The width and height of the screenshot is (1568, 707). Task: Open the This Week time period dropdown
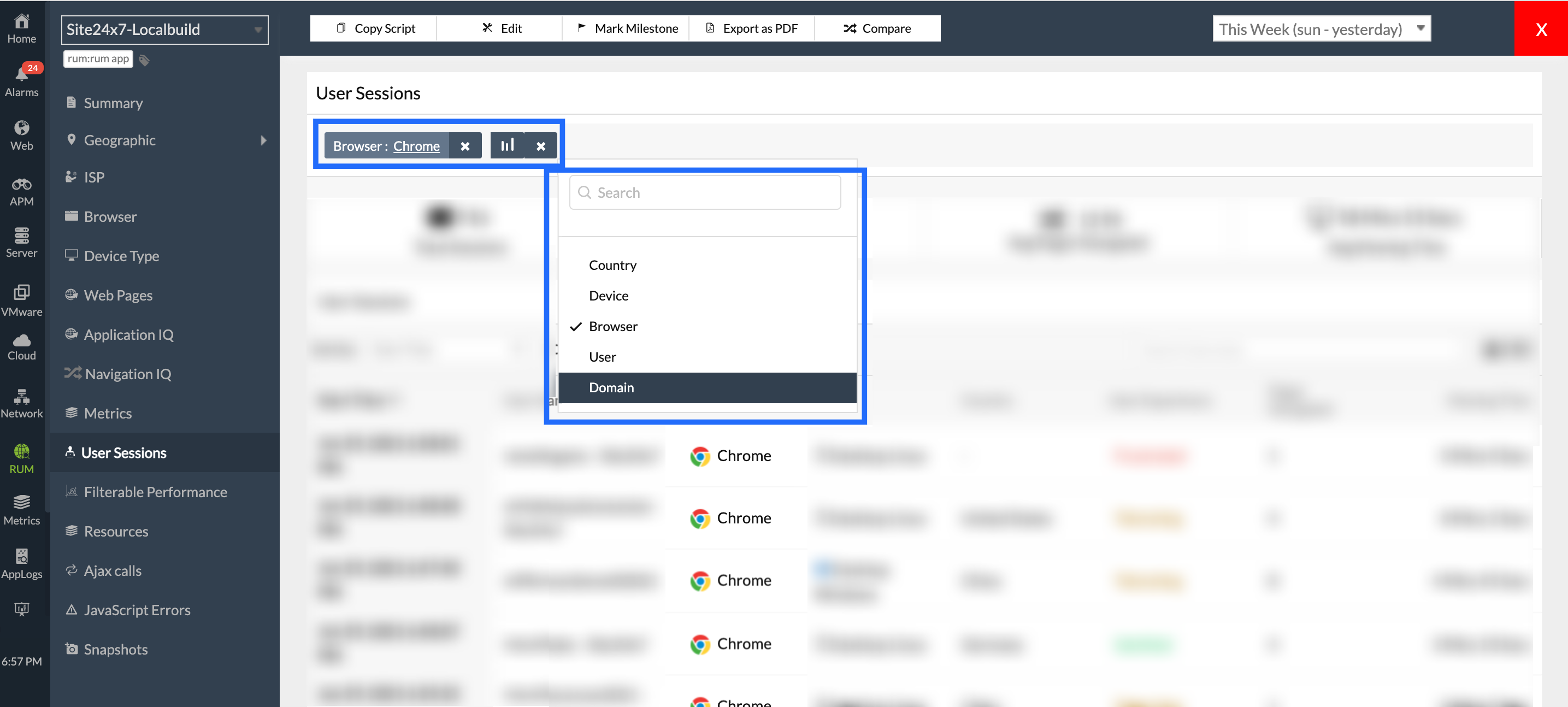tap(1321, 29)
